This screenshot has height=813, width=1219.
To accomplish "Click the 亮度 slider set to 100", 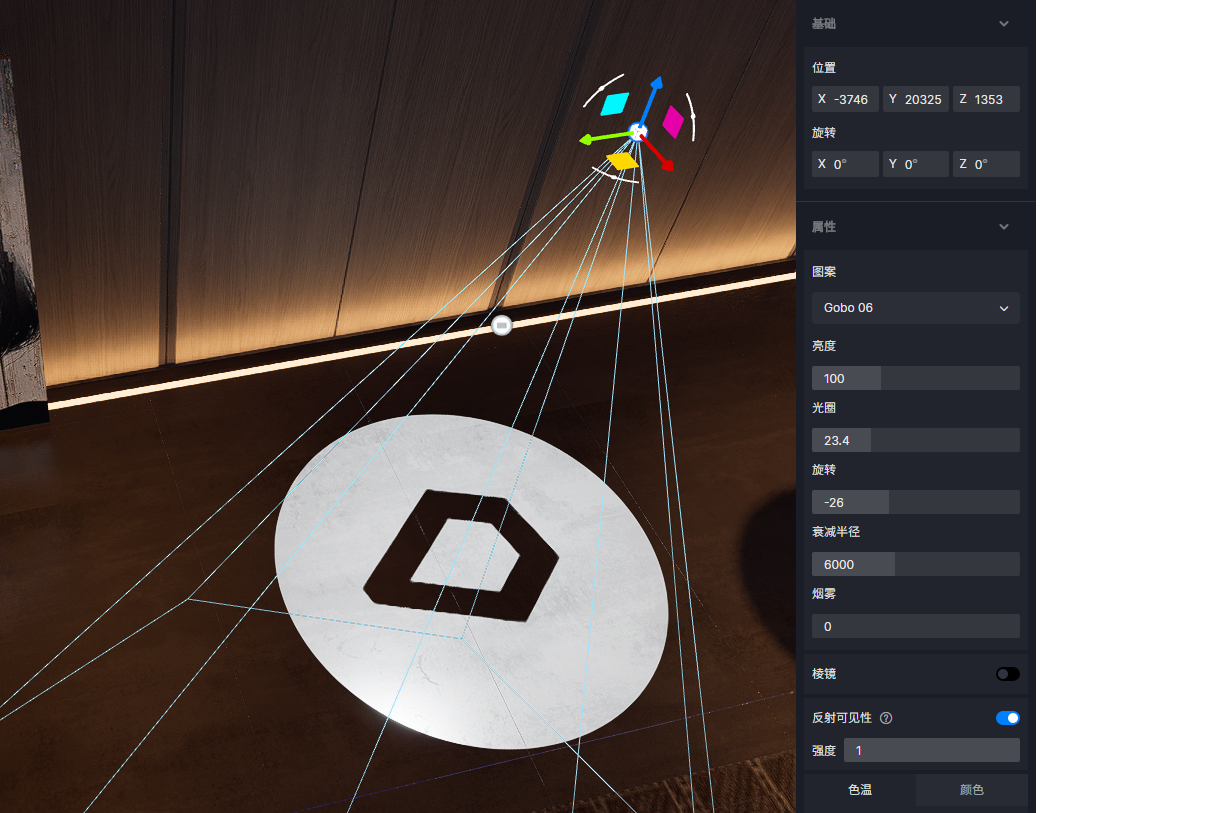I will 915,378.
